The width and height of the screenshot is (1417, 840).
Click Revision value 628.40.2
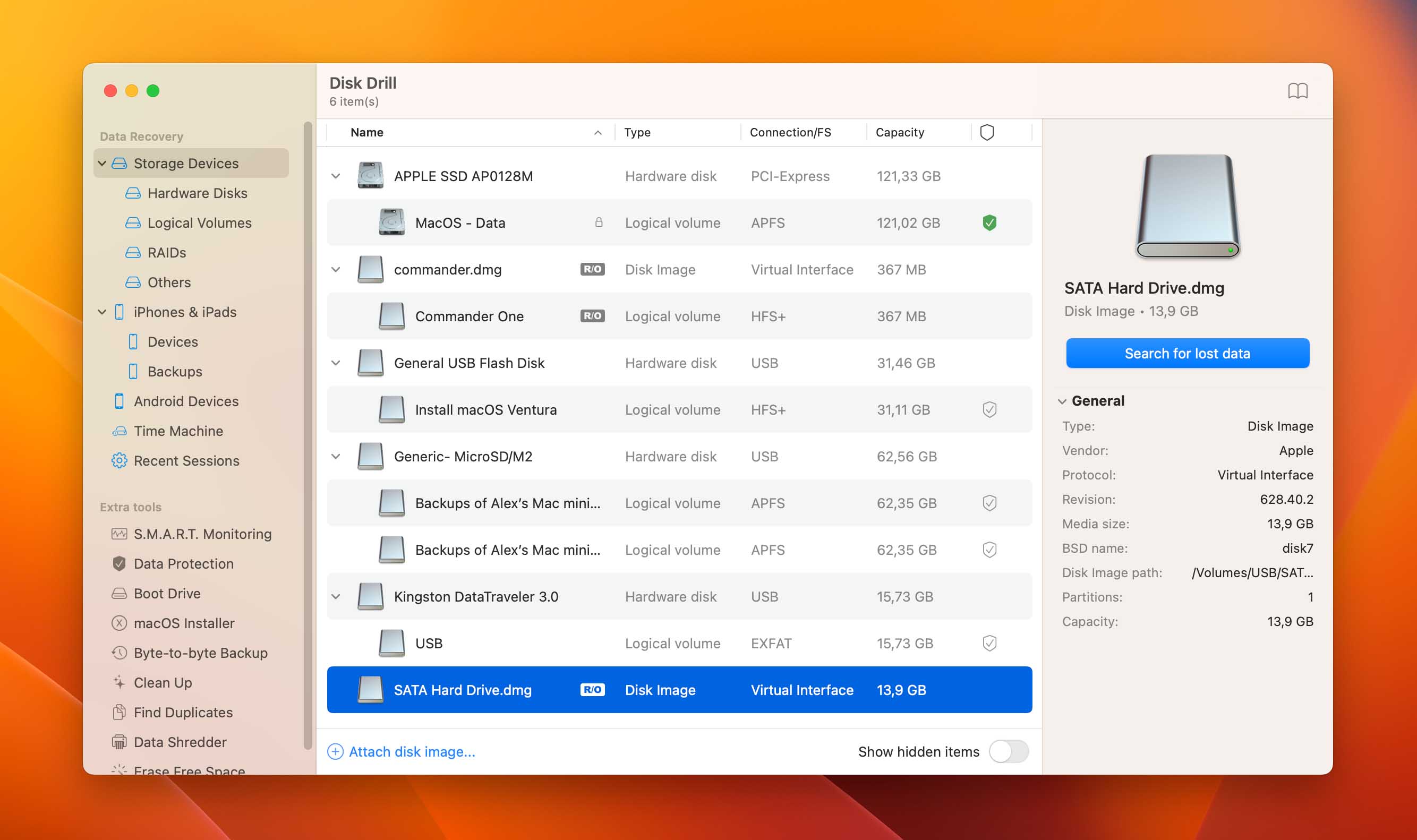[x=1286, y=499]
